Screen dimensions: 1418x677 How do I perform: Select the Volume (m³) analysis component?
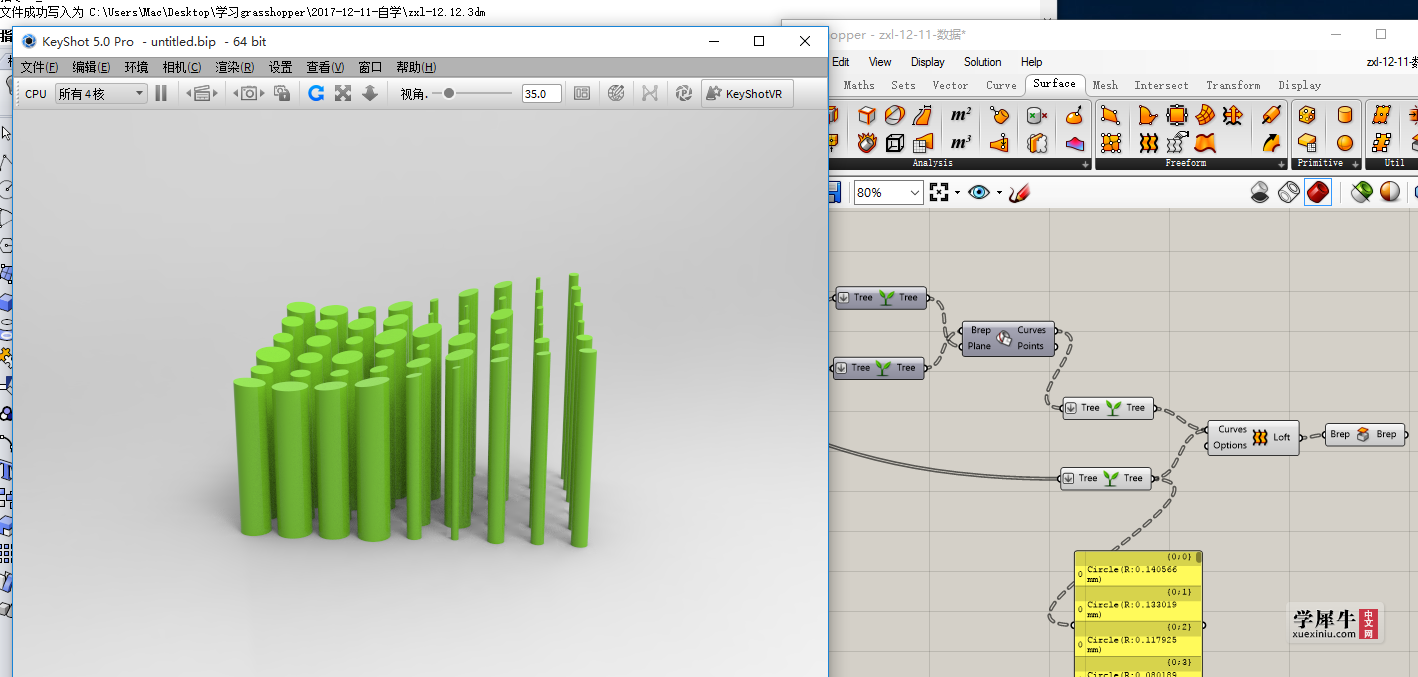[961, 142]
